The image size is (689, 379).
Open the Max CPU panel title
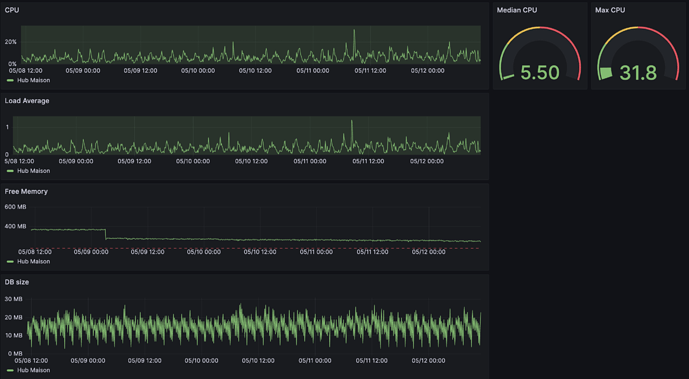tap(610, 10)
